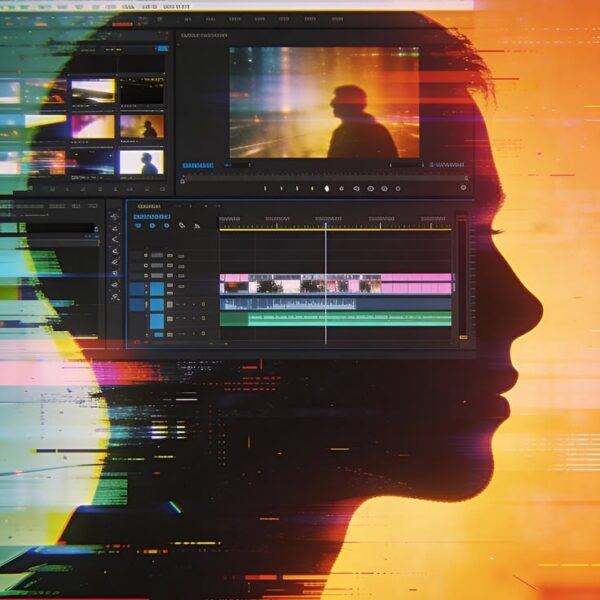Toggle the bright blue track button beside the green clip

click(x=157, y=321)
